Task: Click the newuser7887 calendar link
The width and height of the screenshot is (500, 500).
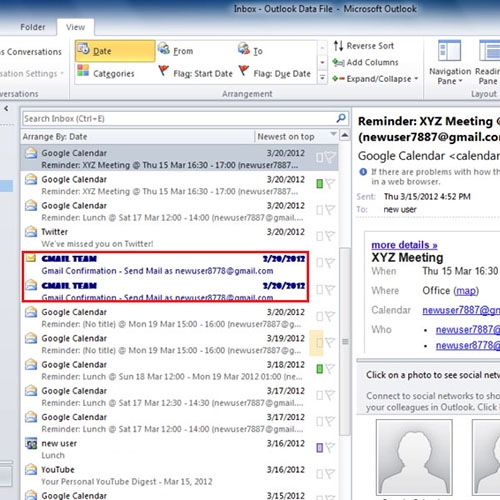Action: [x=461, y=310]
